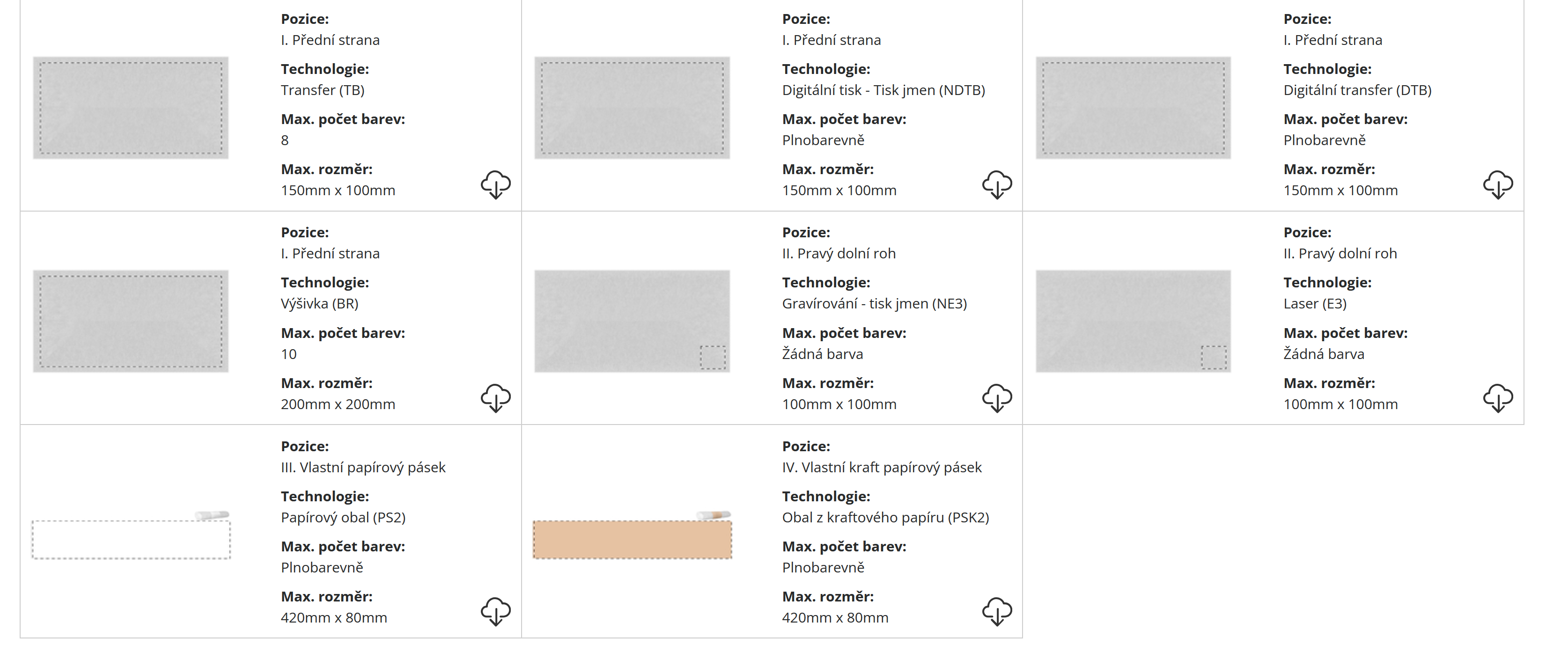
Task: Click the III. Vlastní papírový pásek text
Action: pos(363,467)
